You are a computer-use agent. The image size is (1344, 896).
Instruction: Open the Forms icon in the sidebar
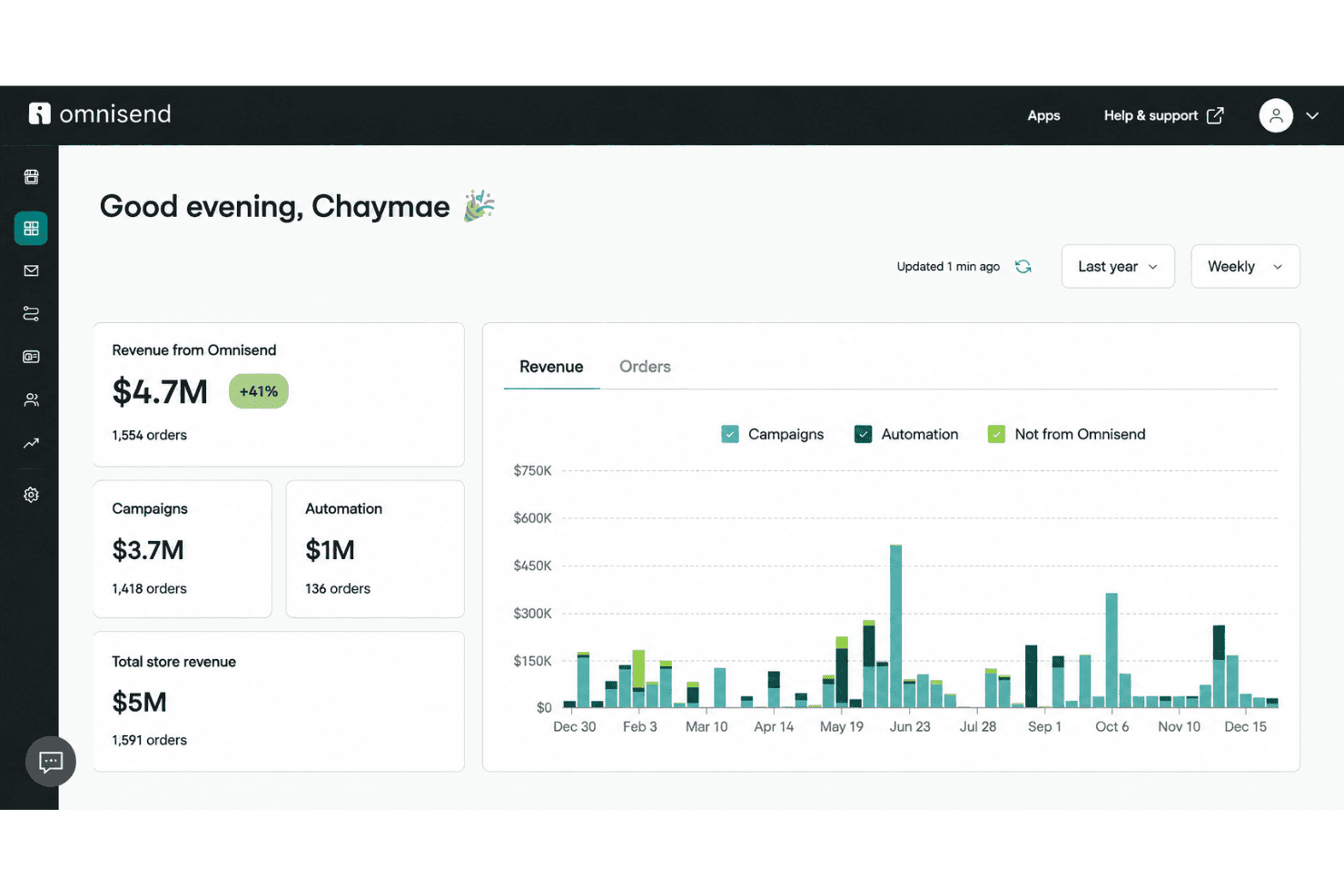pyautogui.click(x=31, y=357)
